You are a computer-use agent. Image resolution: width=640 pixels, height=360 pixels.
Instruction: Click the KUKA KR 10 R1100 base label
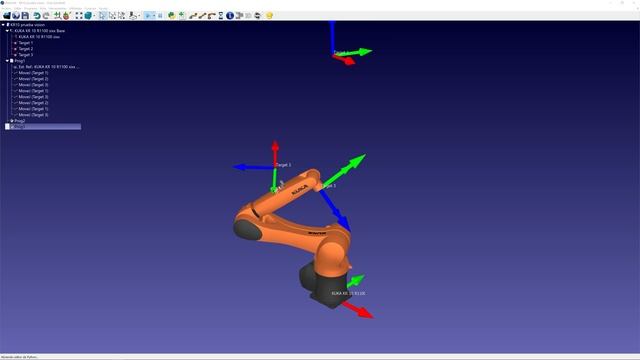pos(348,293)
